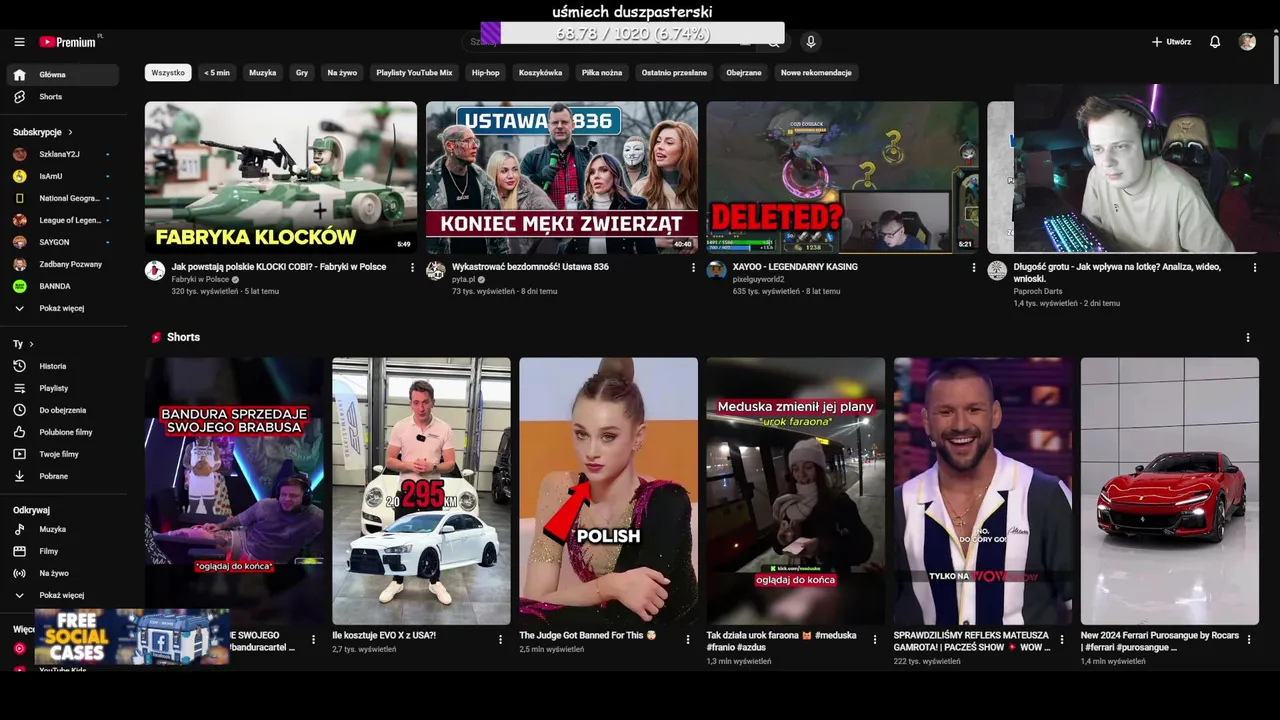Open Muzyka under Odkrywaj
The image size is (1280, 720).
[x=63, y=529]
